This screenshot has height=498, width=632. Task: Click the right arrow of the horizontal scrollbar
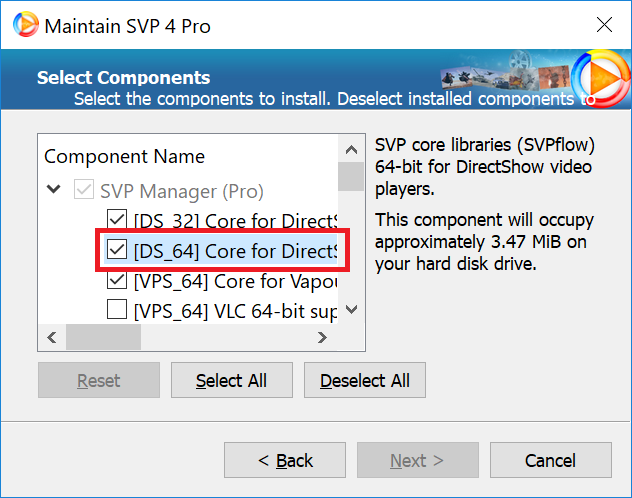pos(321,338)
